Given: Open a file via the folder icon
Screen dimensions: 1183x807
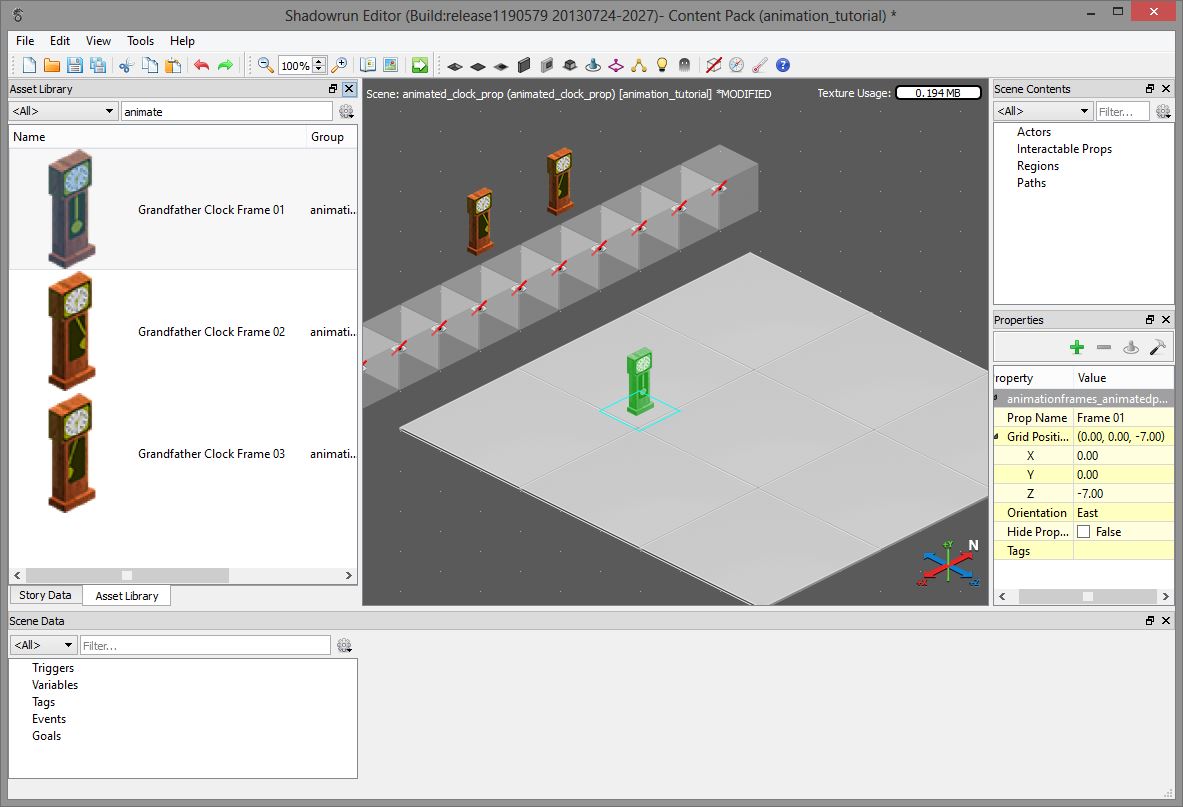Looking at the screenshot, I should [51, 66].
